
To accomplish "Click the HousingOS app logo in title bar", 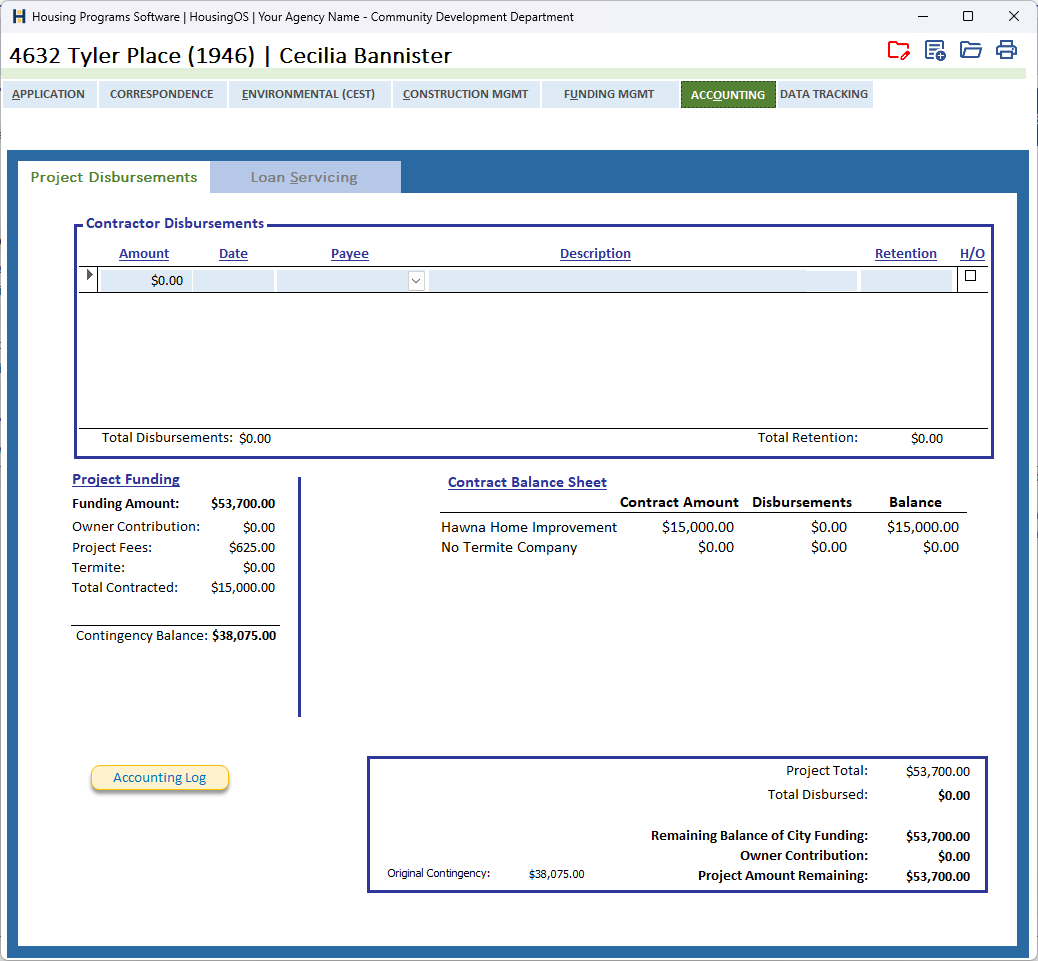I will [19, 17].
